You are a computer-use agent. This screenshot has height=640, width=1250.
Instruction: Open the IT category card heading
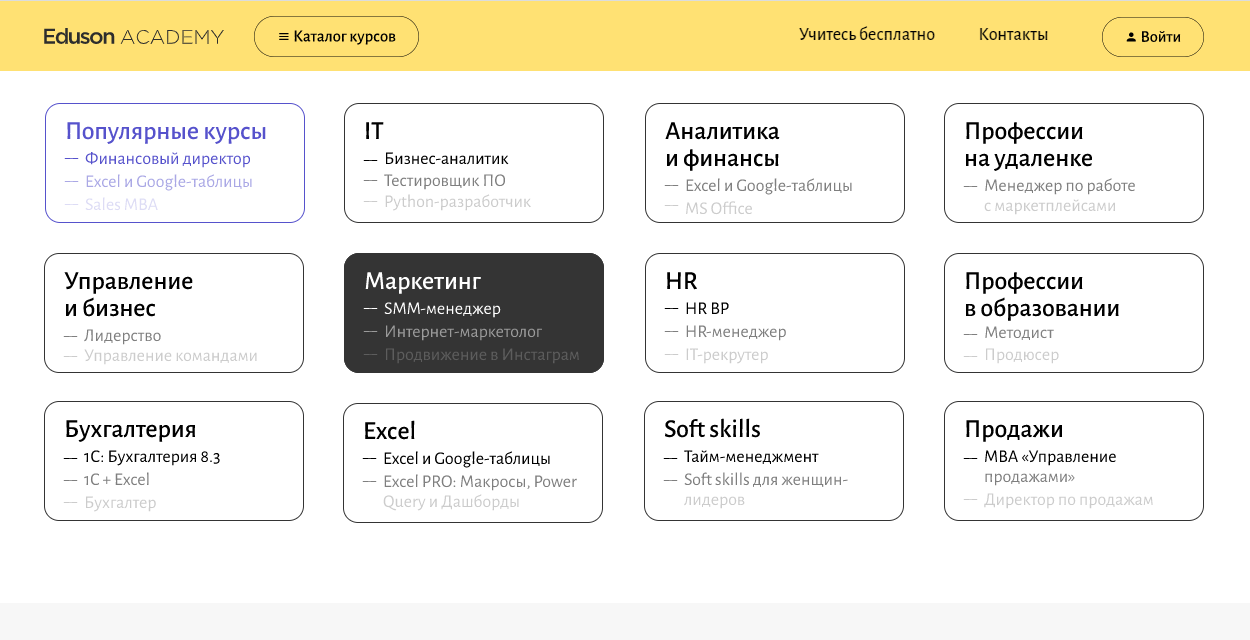coord(374,131)
